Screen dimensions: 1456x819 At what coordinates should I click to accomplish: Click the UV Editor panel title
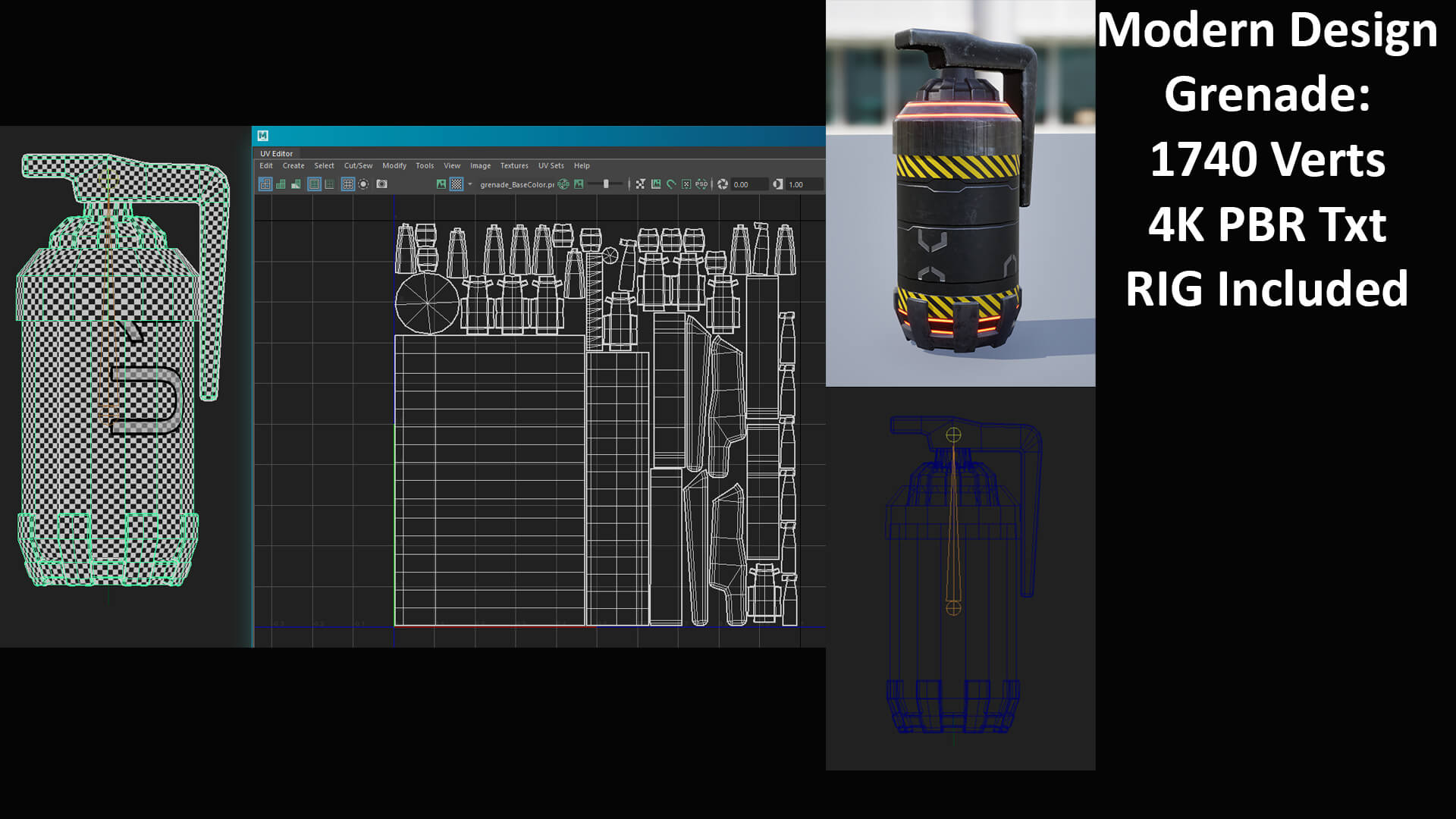[276, 153]
